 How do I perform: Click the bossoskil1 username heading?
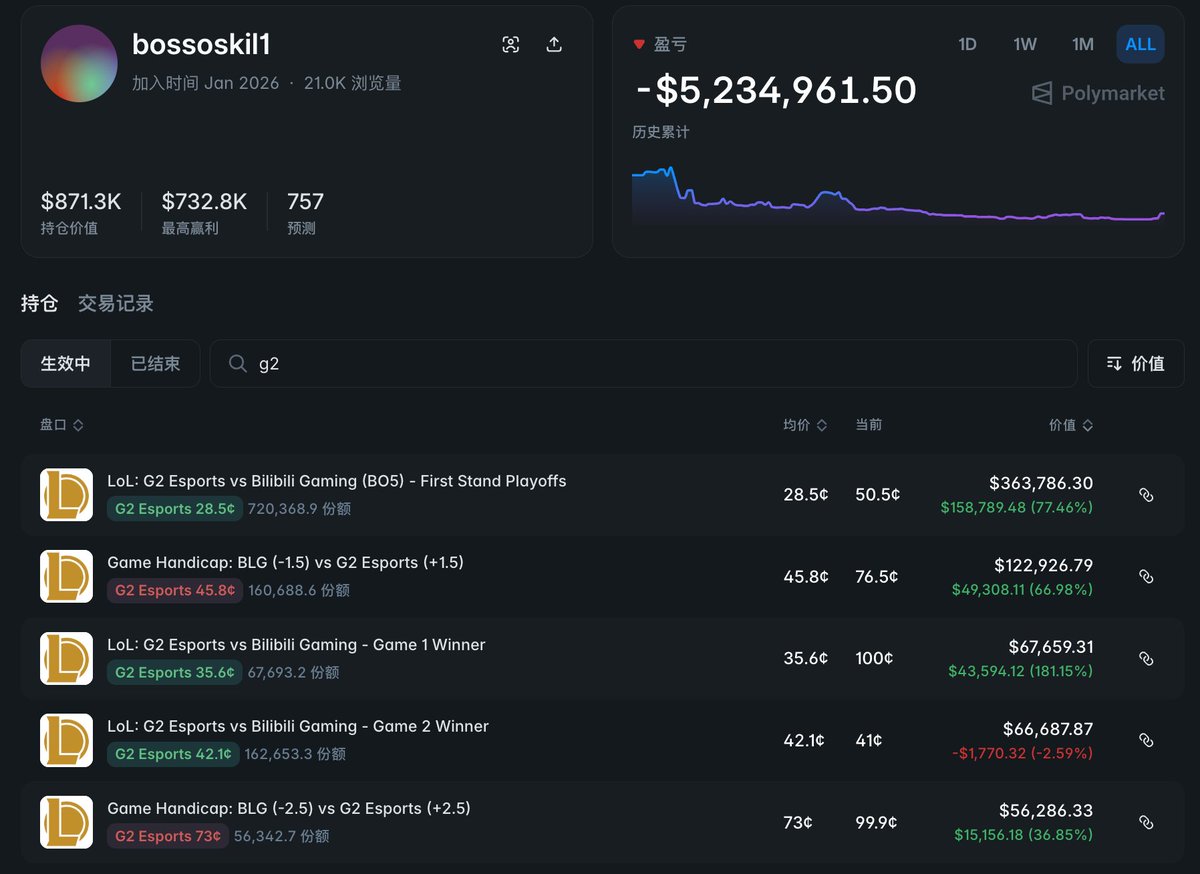point(201,45)
